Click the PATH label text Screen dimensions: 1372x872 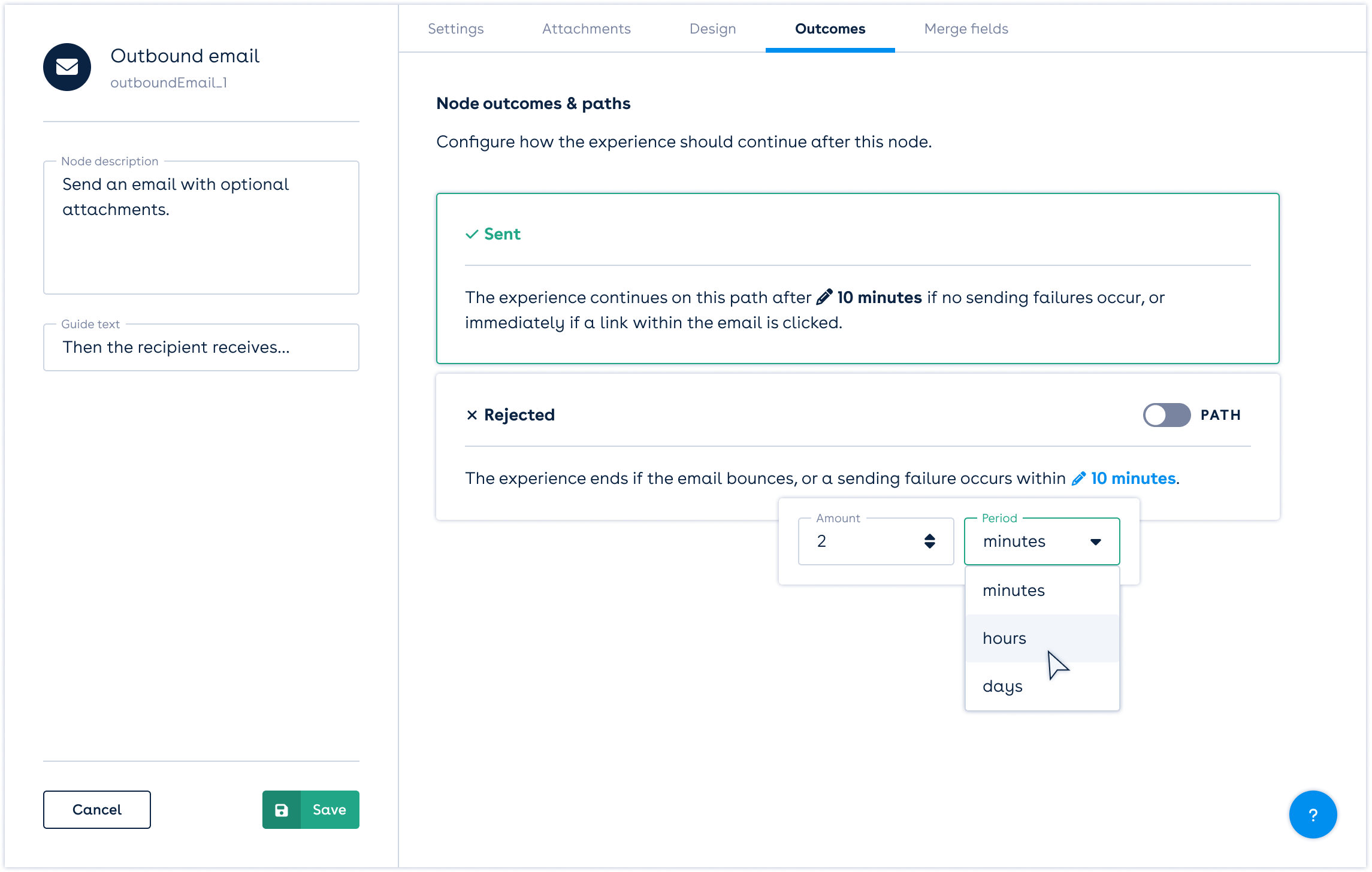(x=1220, y=415)
